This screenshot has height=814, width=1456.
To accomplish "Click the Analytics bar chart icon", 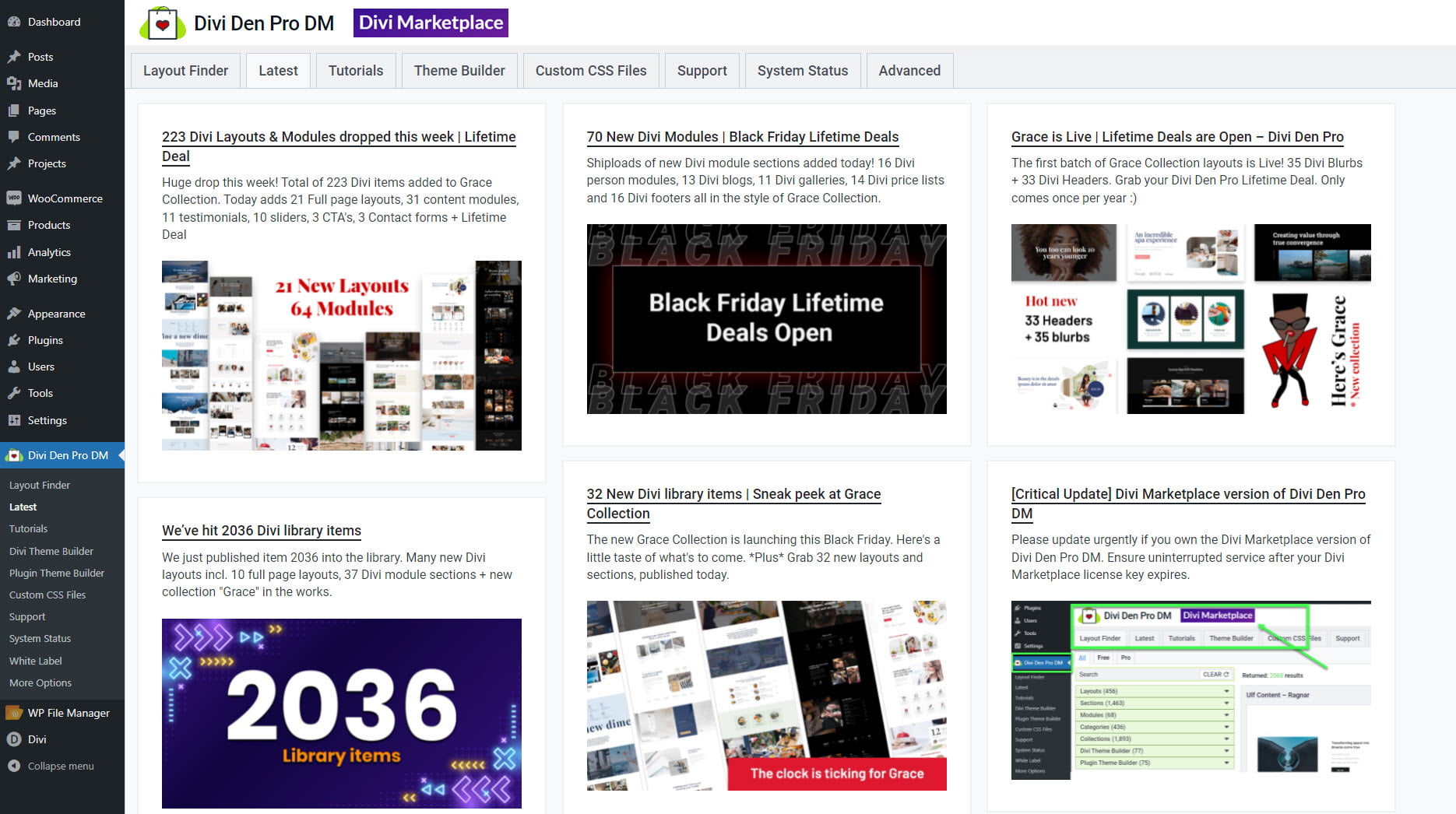I will click(14, 252).
